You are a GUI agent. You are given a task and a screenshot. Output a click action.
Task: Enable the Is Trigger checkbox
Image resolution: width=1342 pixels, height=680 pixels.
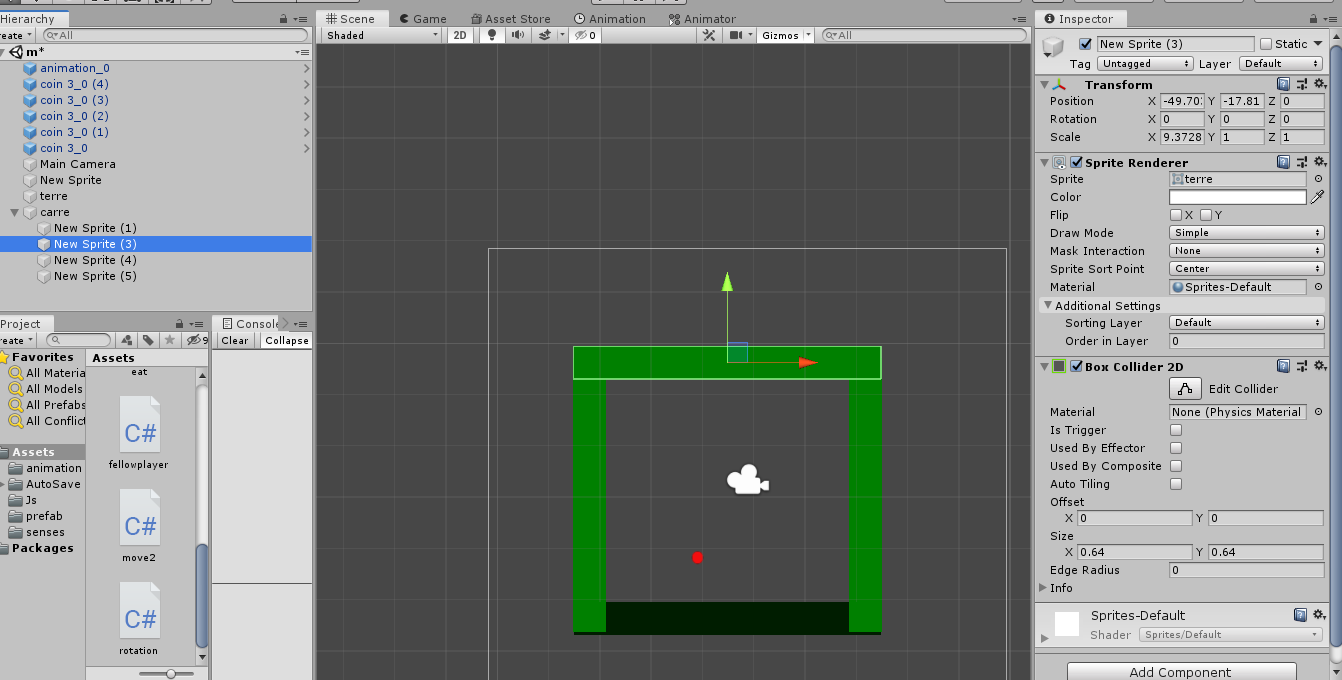pyautogui.click(x=1176, y=430)
